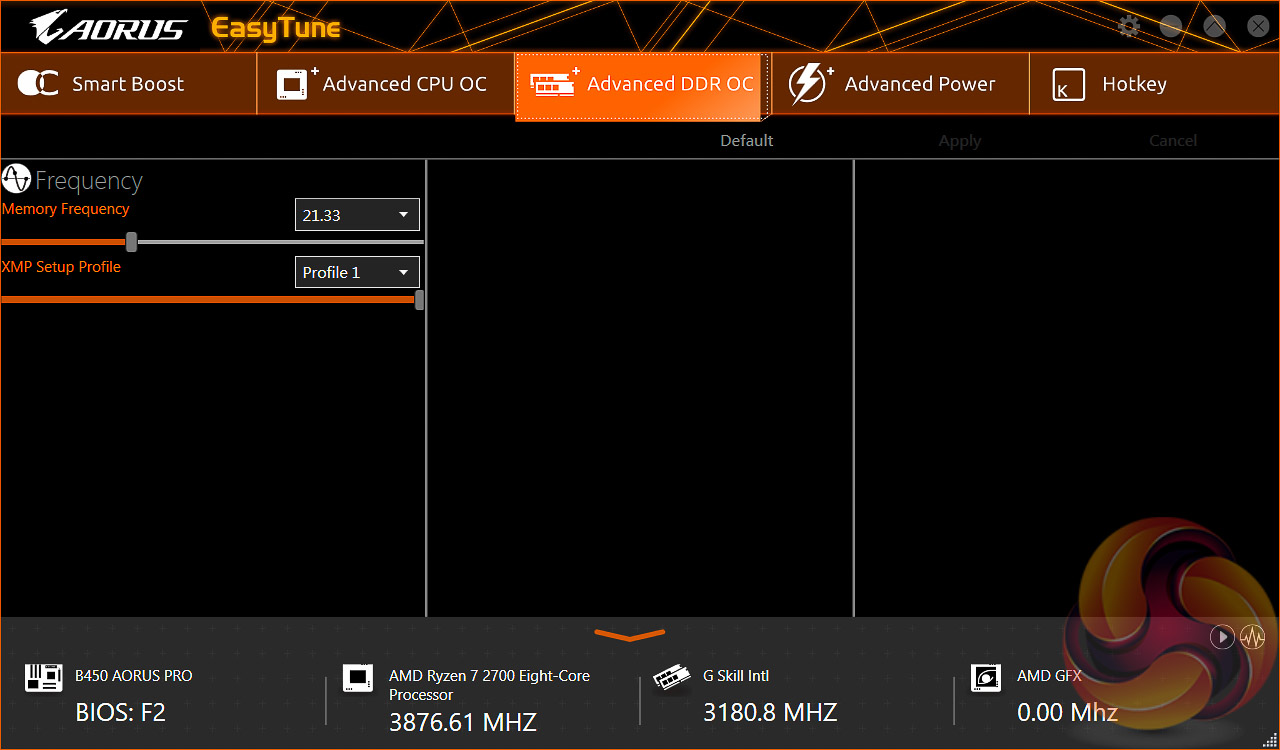This screenshot has width=1280, height=750.
Task: Click the 3876.61 MHZ CPU frequency
Action: pyautogui.click(x=463, y=722)
